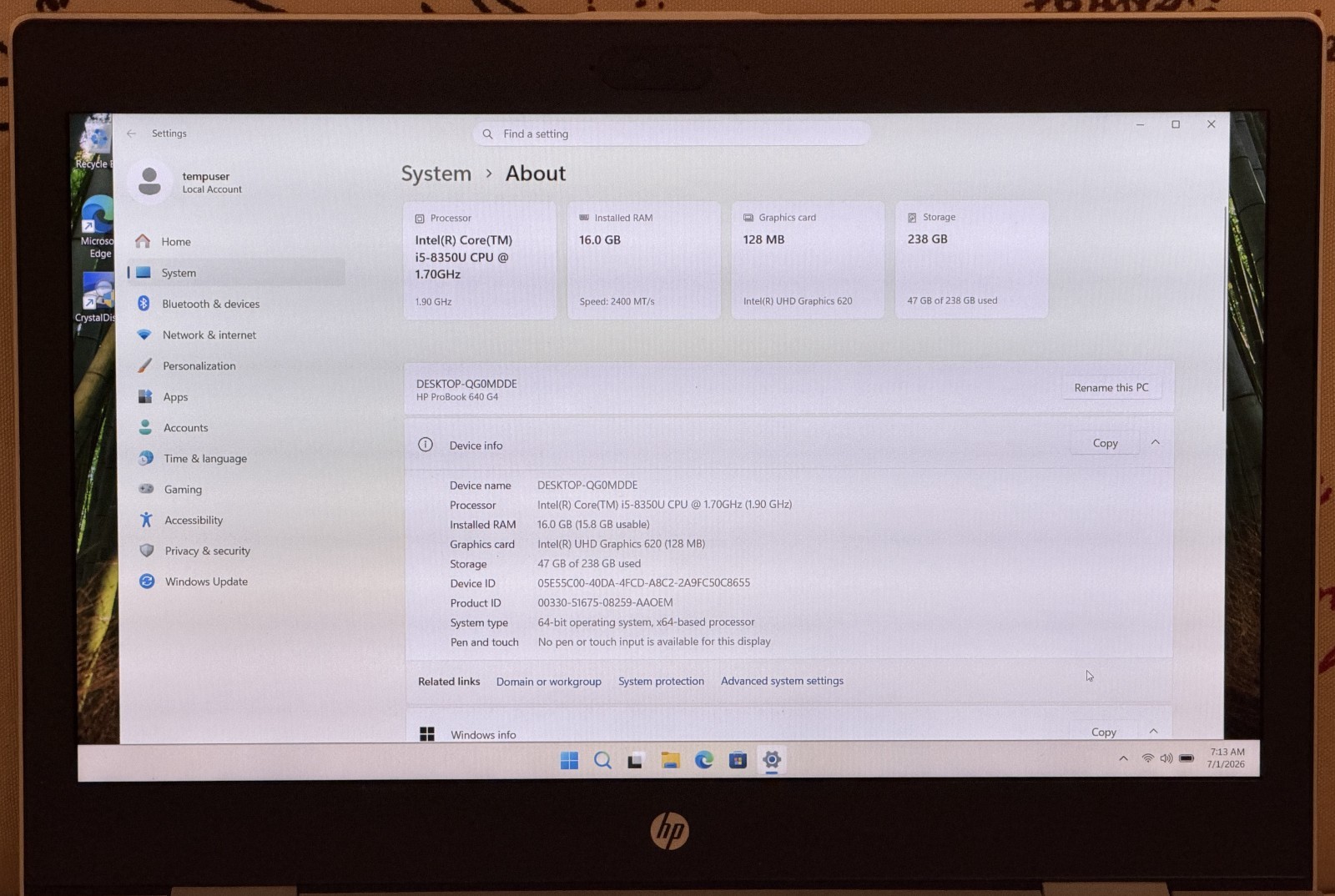
Task: Click the back arrow in Settings header
Action: (x=131, y=133)
